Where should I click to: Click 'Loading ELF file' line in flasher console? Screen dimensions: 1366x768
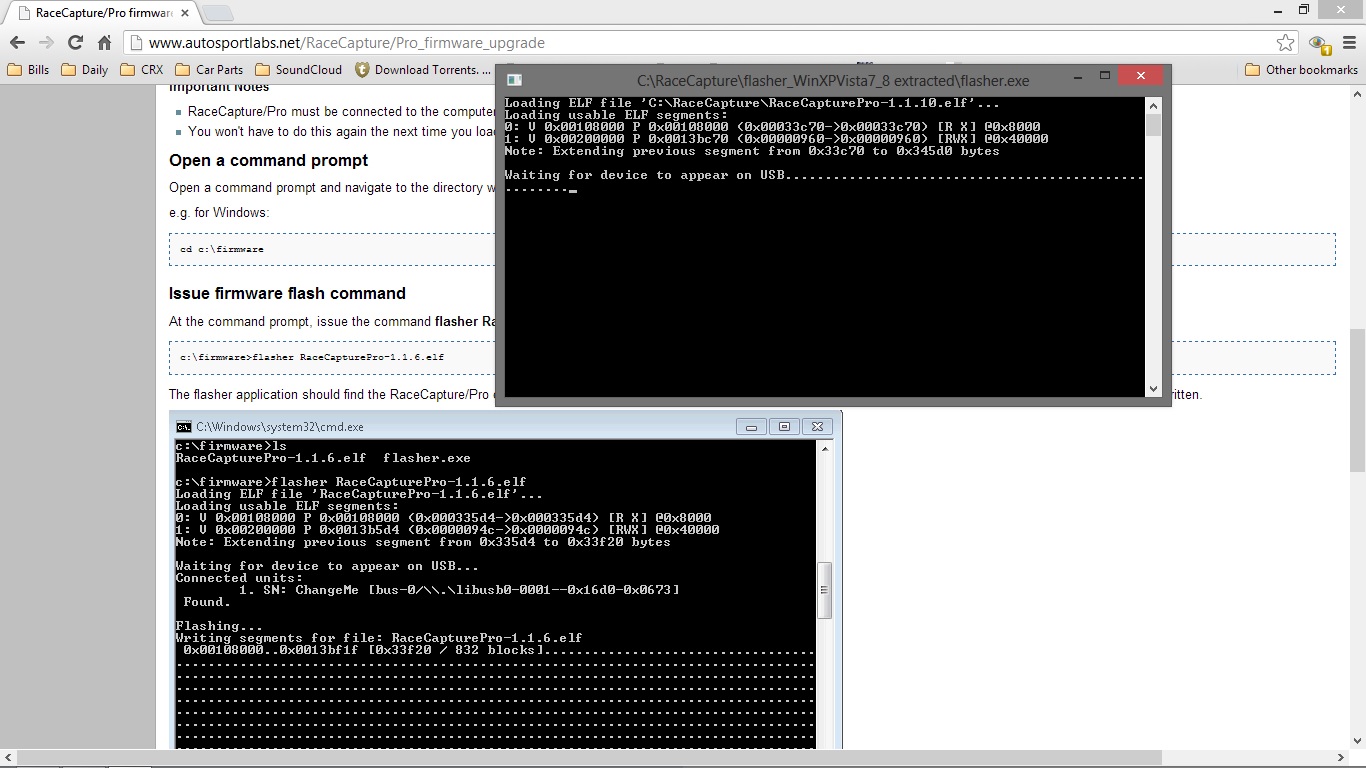click(752, 103)
